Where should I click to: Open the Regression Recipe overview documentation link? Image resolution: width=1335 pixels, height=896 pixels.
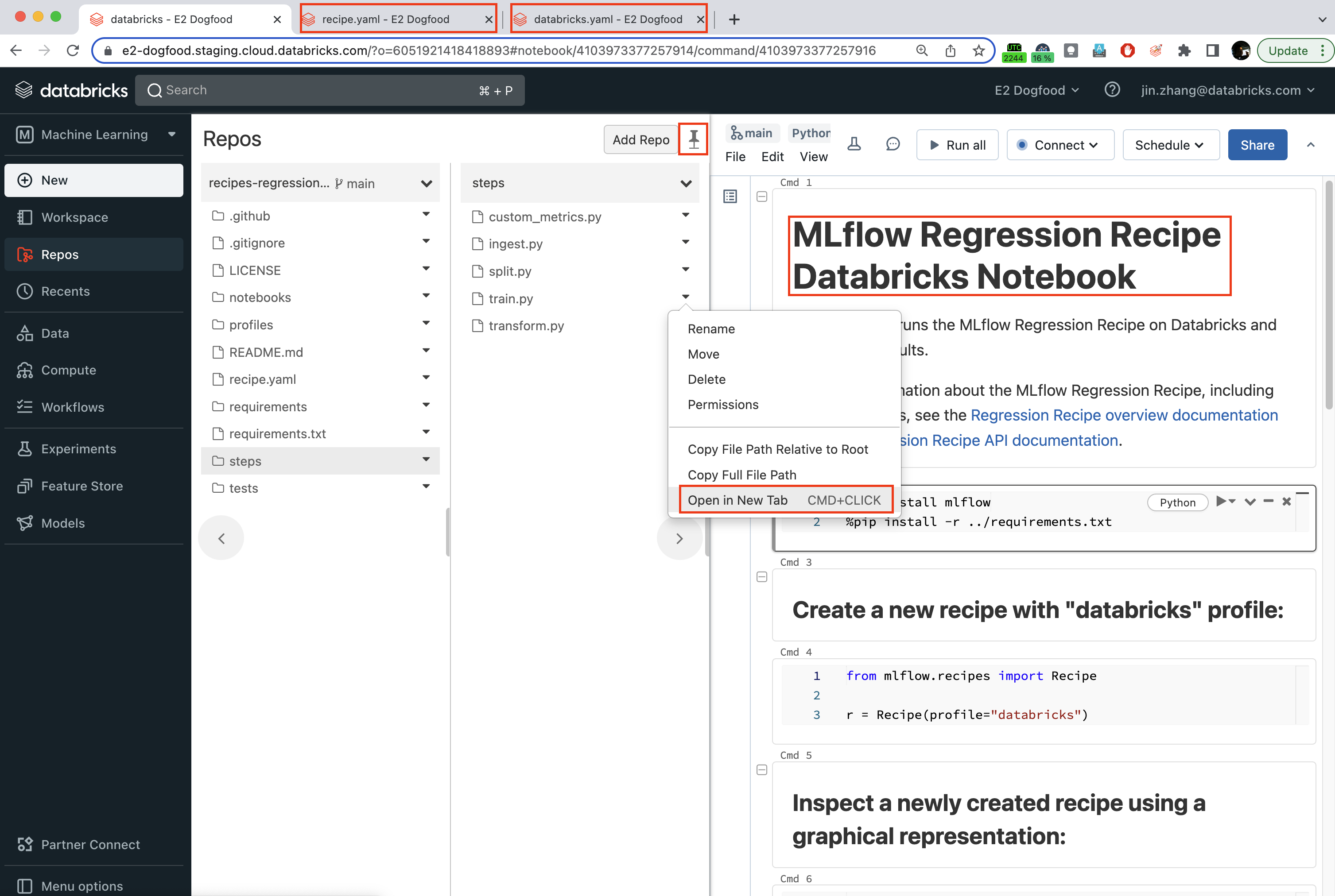click(x=1123, y=415)
